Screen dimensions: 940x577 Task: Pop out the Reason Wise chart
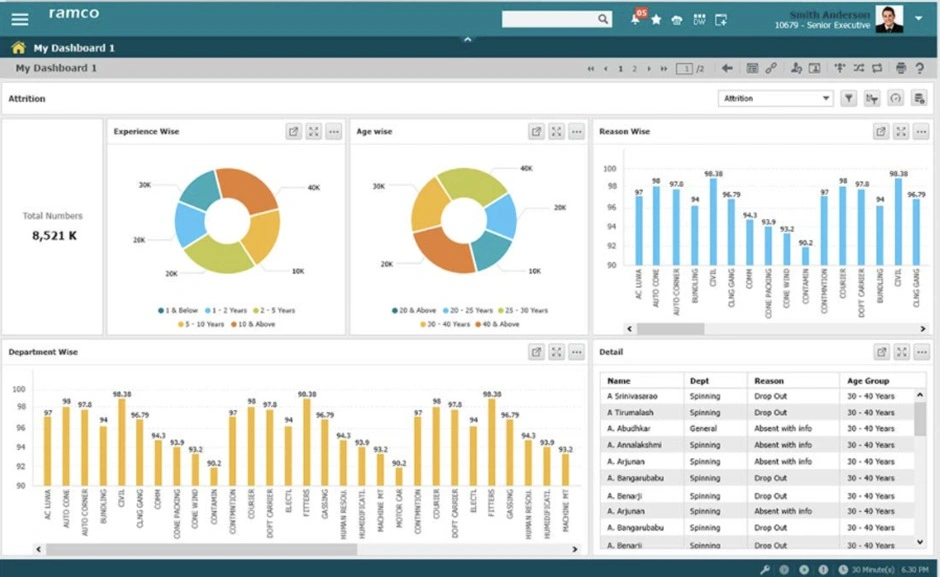click(881, 131)
